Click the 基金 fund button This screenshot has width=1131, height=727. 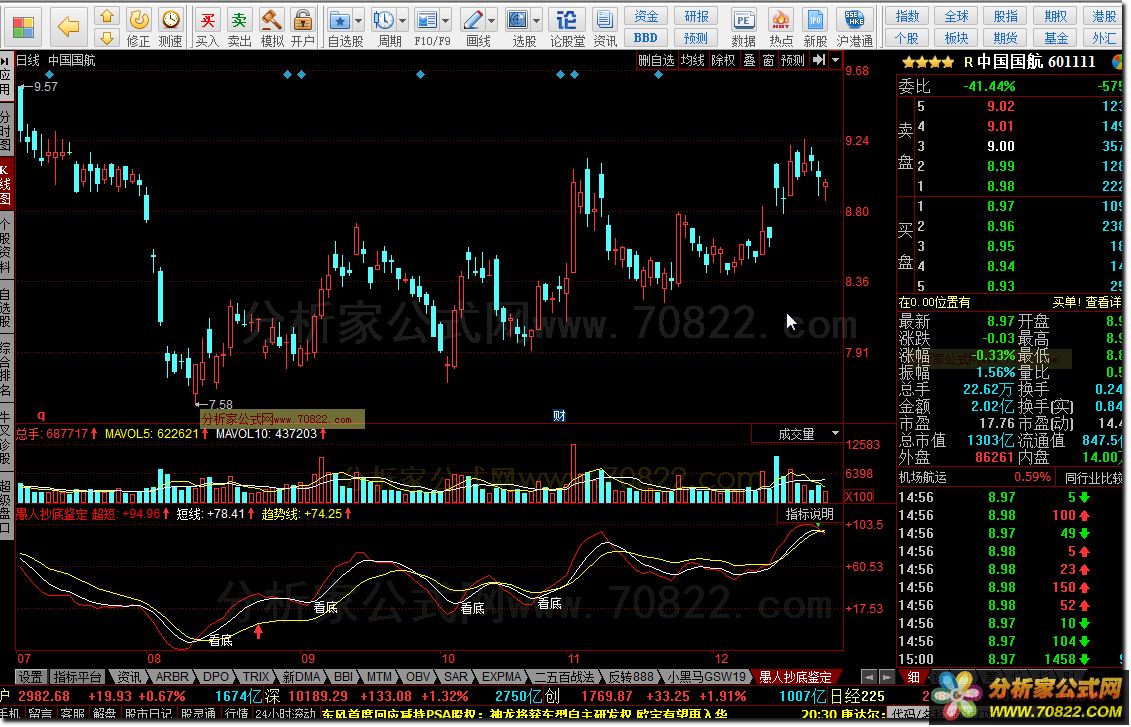[1055, 38]
